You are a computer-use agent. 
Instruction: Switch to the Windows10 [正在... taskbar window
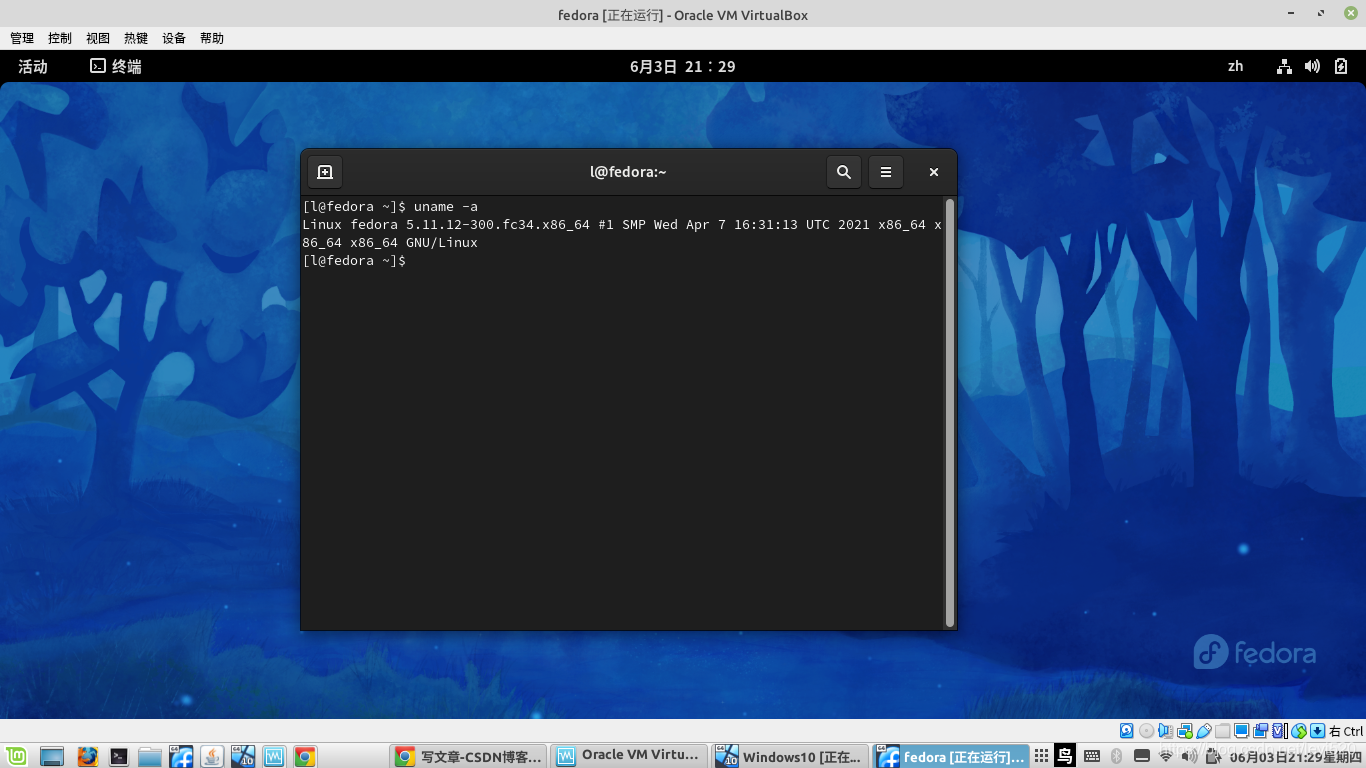(x=790, y=756)
